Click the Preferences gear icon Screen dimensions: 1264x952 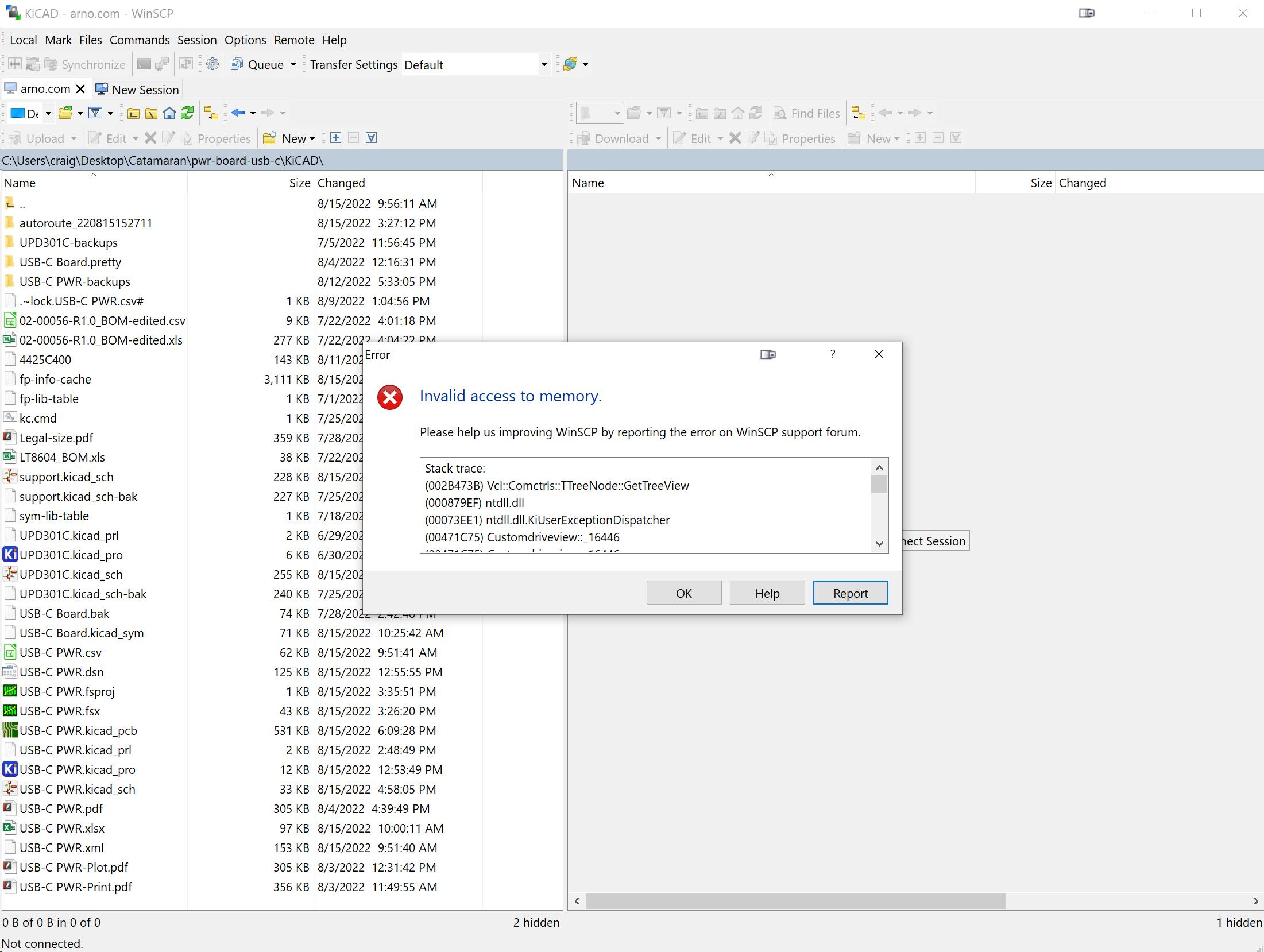click(x=212, y=64)
